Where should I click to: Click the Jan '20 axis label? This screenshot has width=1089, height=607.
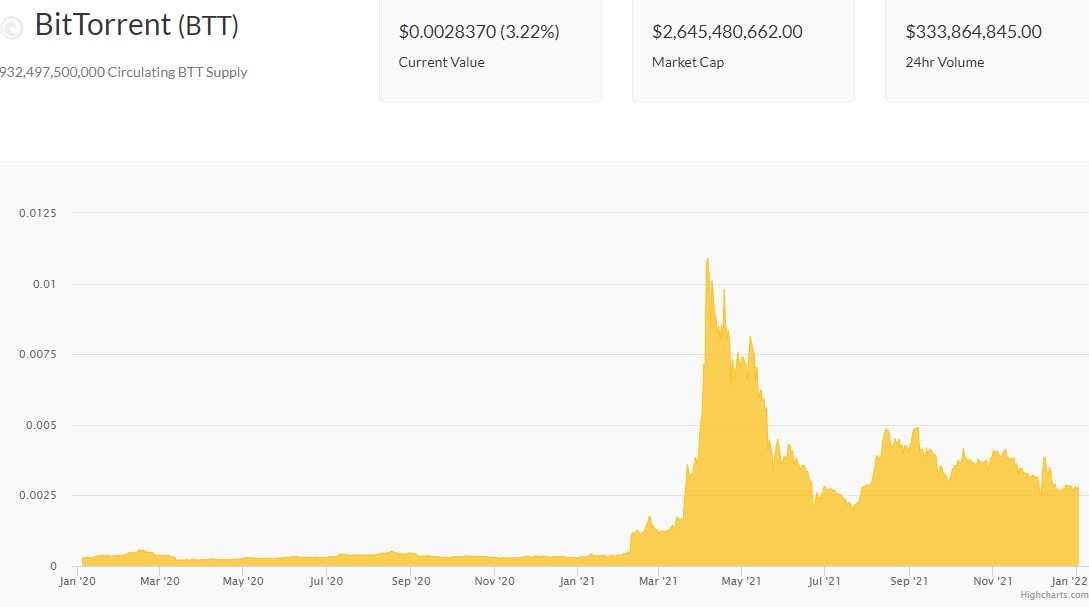click(77, 581)
